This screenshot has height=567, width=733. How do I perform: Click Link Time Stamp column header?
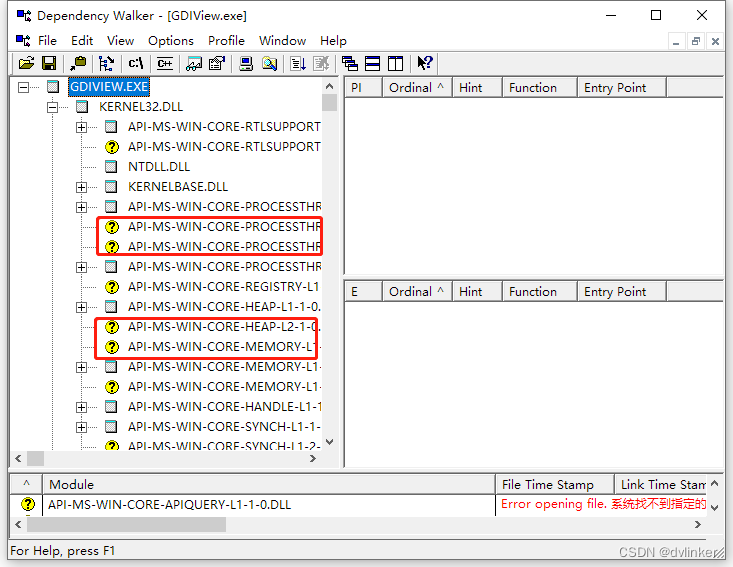click(661, 485)
